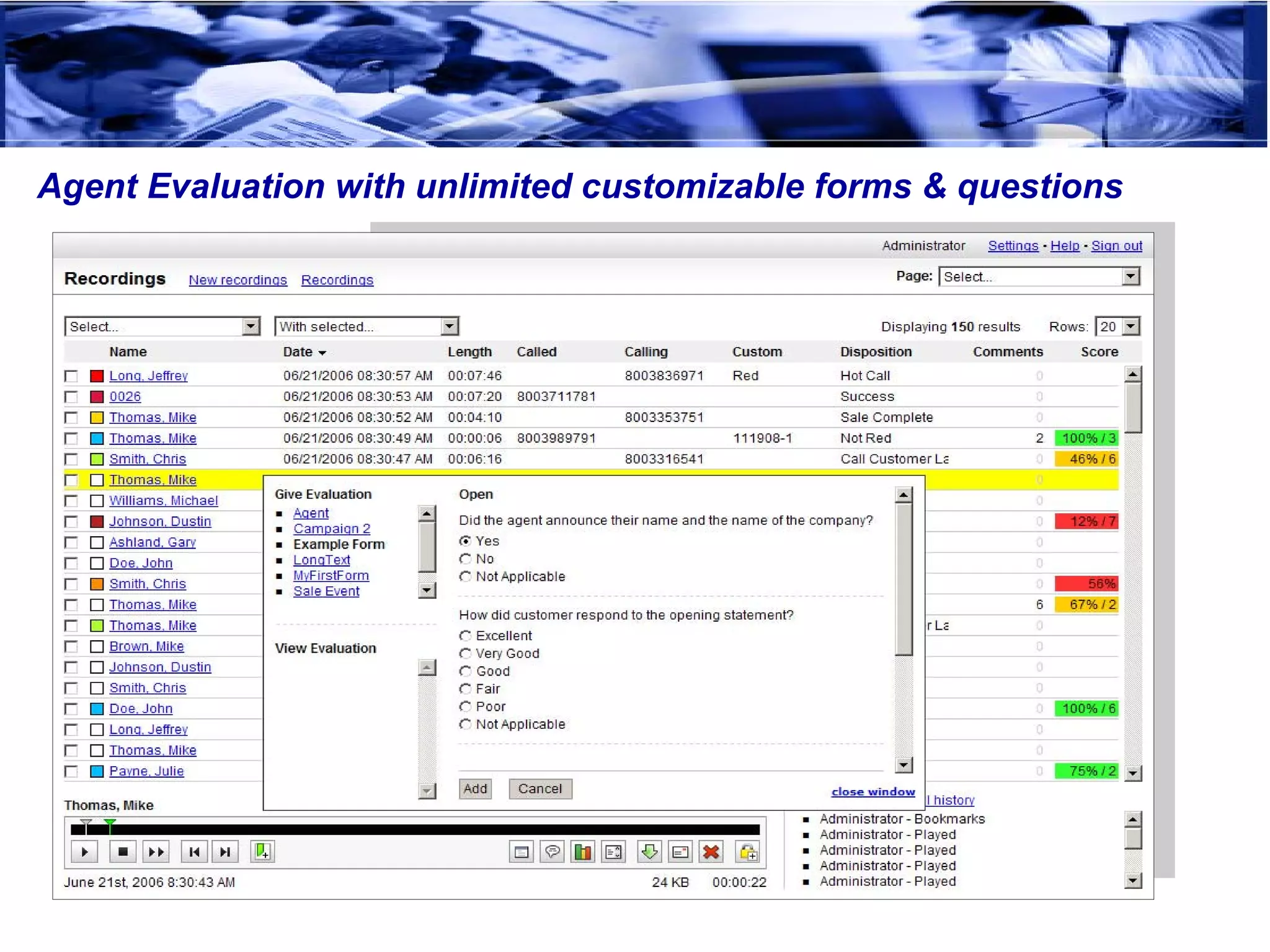Image resolution: width=1270 pixels, height=952 pixels.
Task: Open the Page Select dropdown
Action: click(x=1039, y=276)
